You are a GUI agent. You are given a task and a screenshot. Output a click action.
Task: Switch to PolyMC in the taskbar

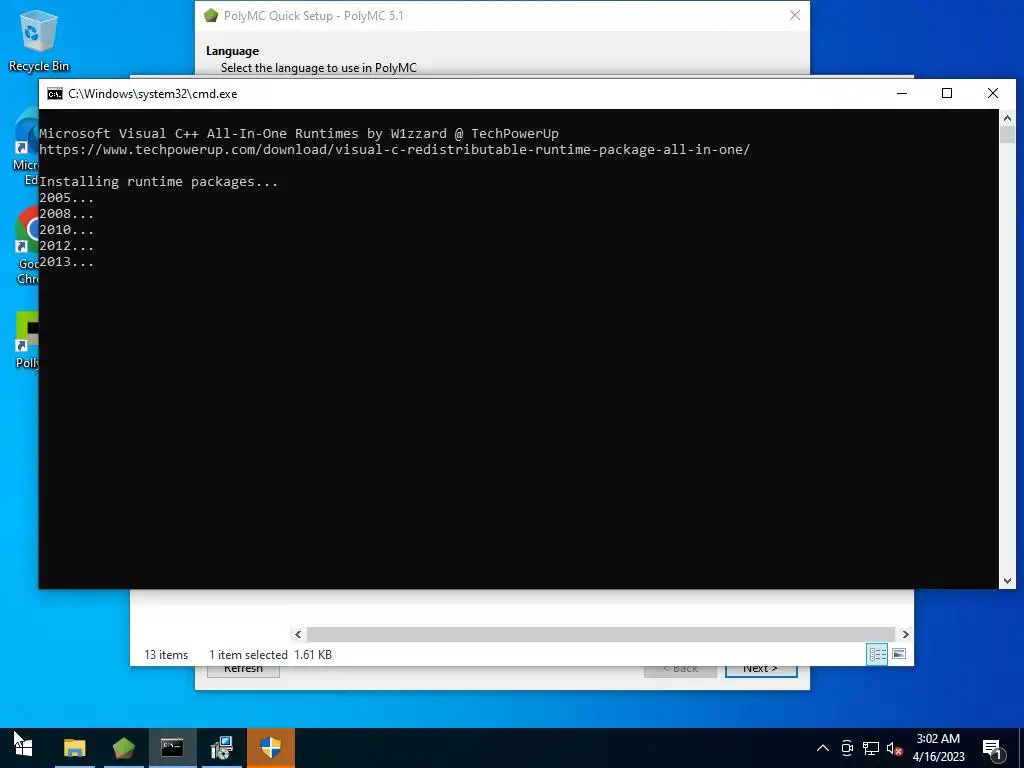pyautogui.click(x=123, y=748)
